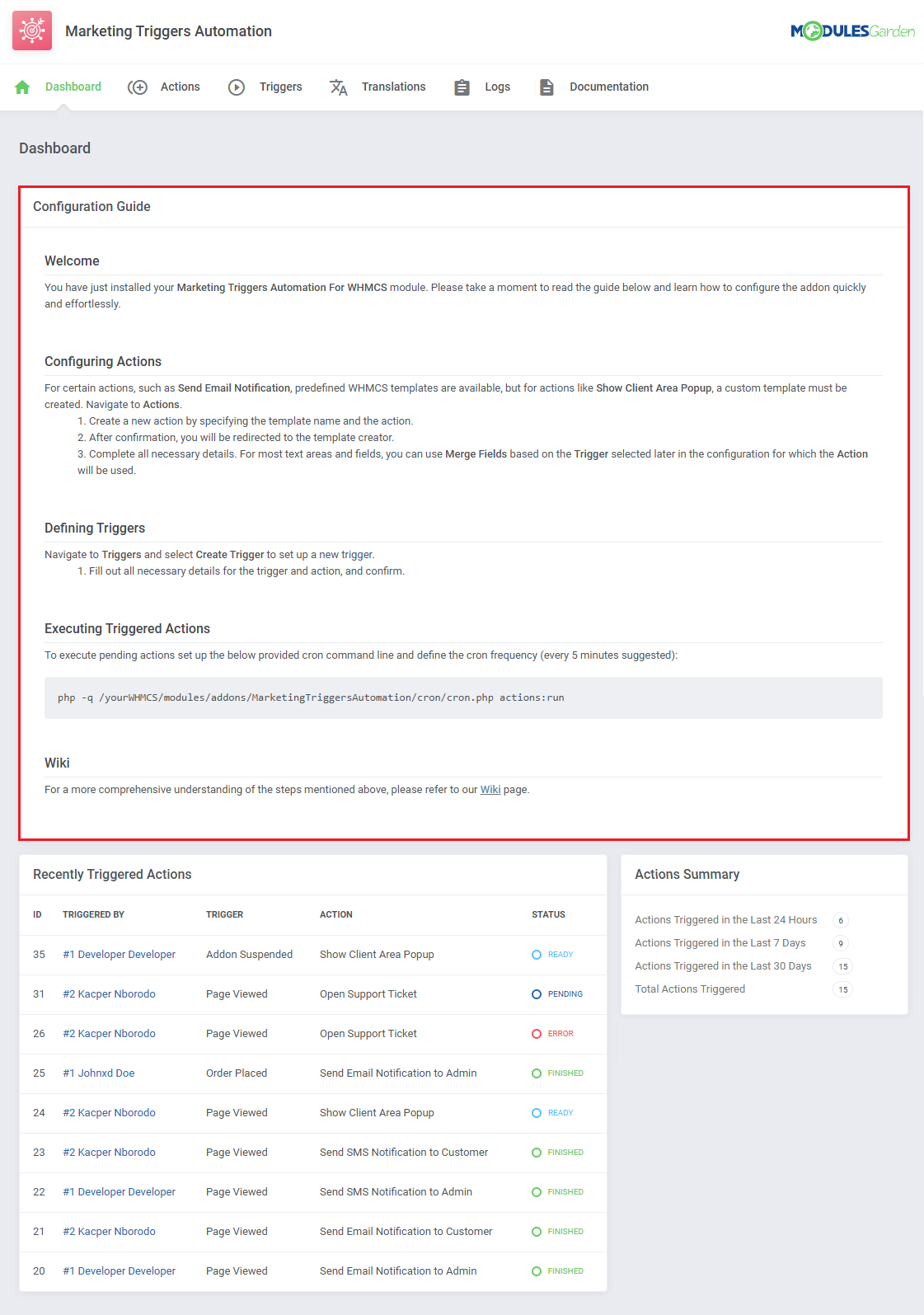Viewport: 924px width, 1315px height.
Task: Click the READY status of row 35
Action: (x=552, y=954)
